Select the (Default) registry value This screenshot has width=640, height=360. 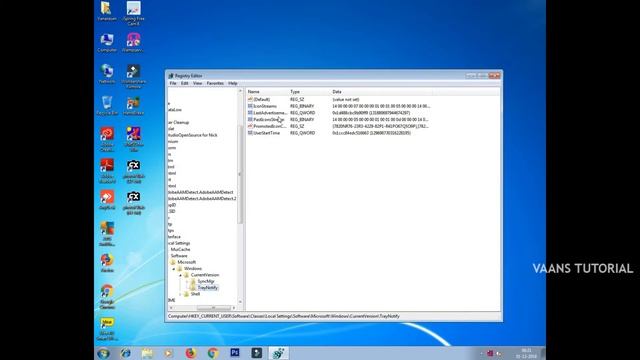262,99
